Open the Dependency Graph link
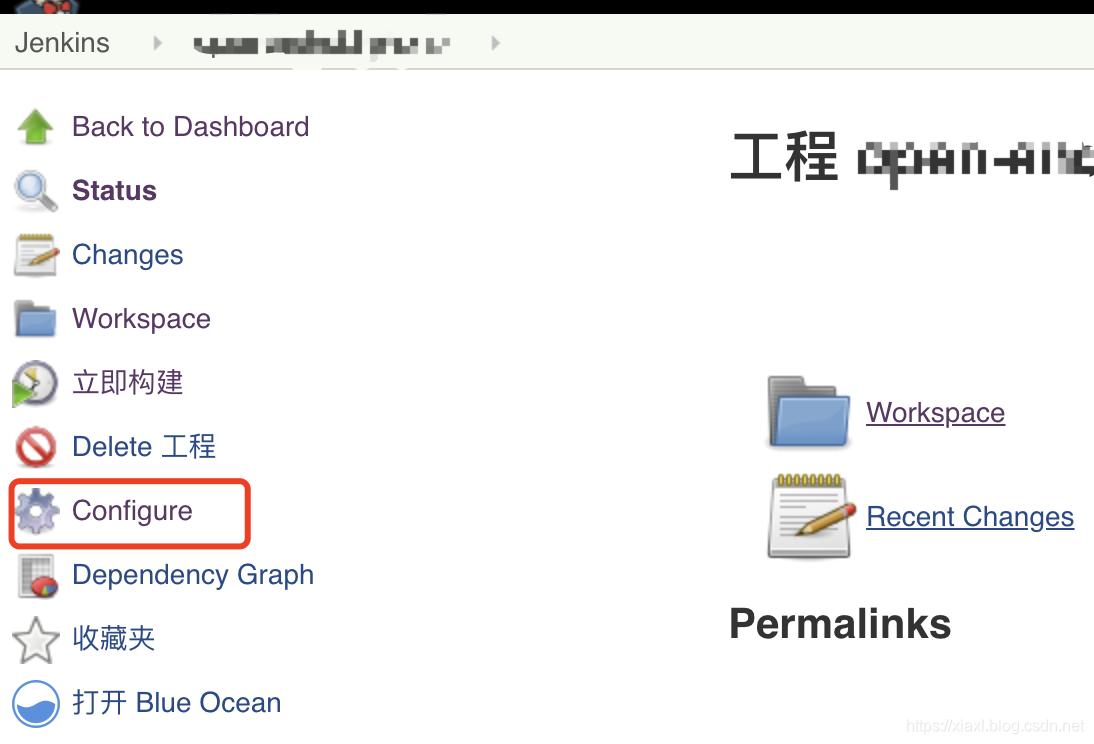 tap(193, 575)
